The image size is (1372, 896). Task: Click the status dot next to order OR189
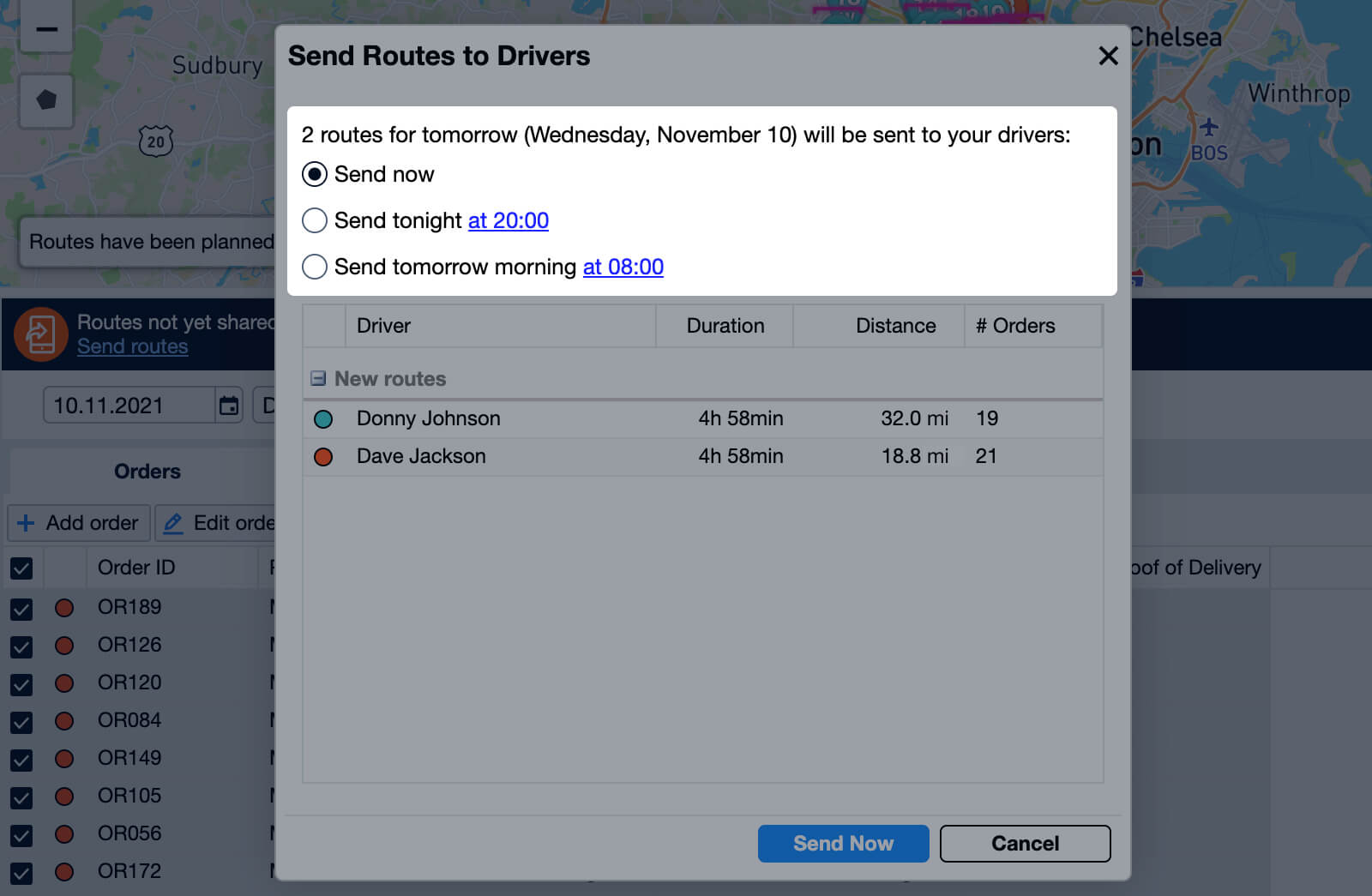click(x=64, y=607)
